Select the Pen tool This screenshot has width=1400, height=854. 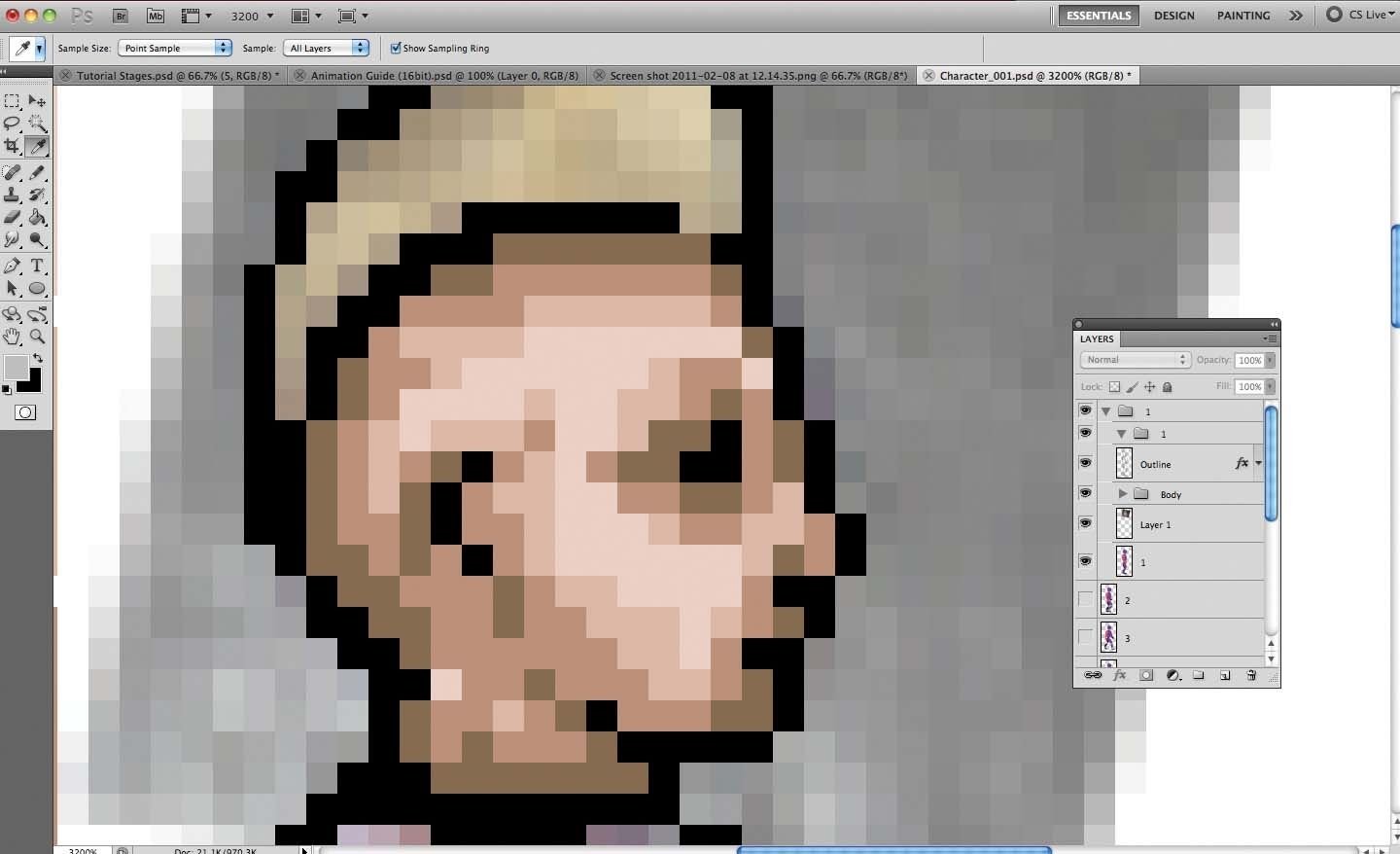pos(12,266)
